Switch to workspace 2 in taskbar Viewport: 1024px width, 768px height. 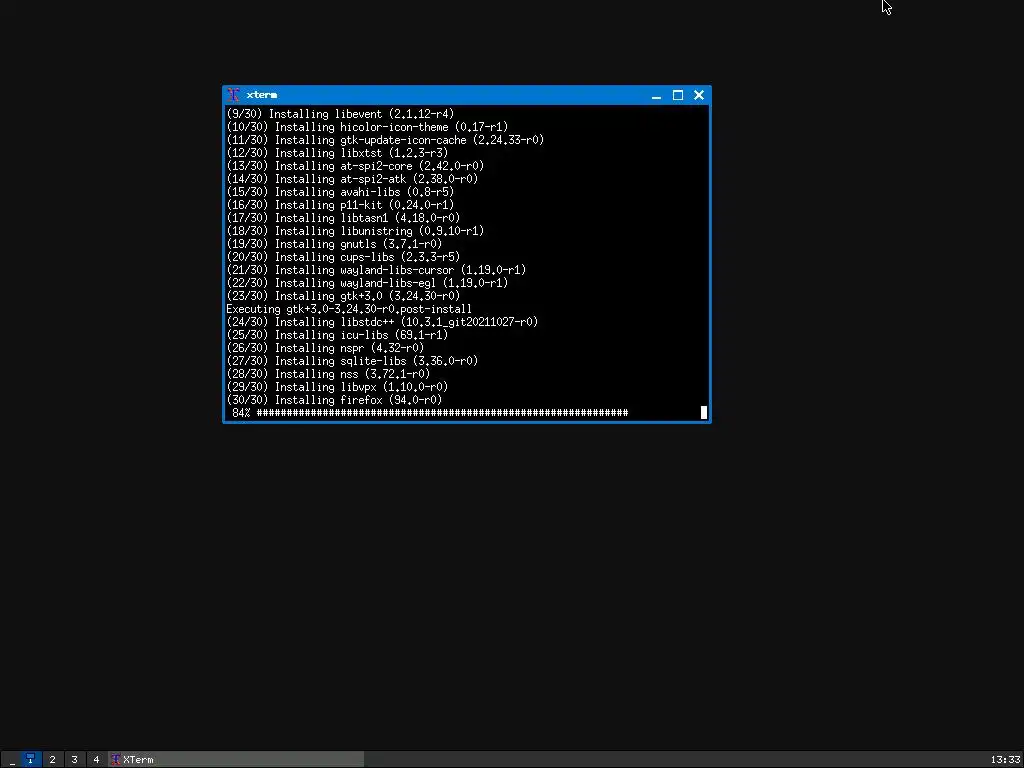tap(52, 760)
